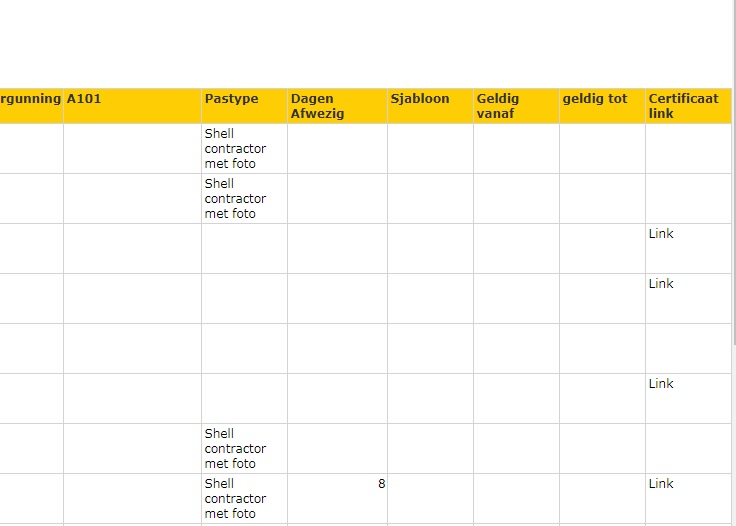Screen dimensions: 736x526
Task: Select the second 'Shell contractor met foto' cell
Action: [235, 198]
